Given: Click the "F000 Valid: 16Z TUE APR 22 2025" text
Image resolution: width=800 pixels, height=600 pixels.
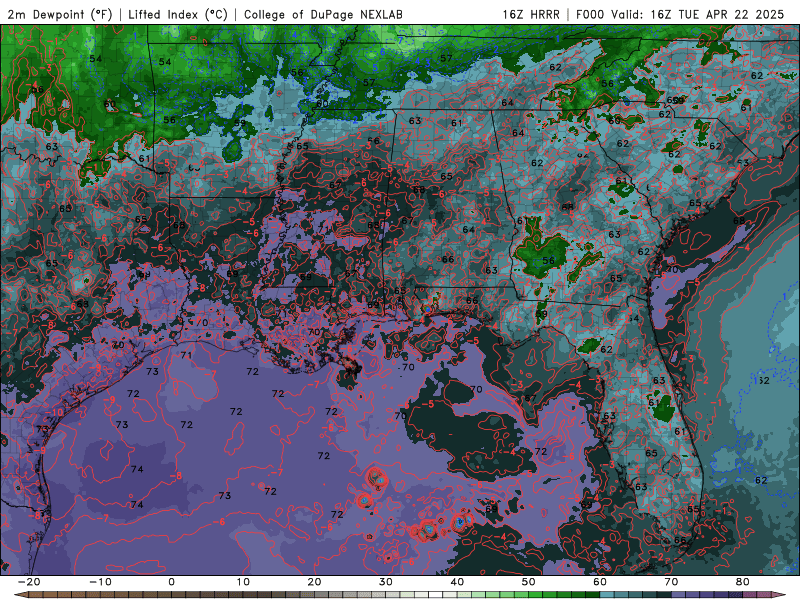Looking at the screenshot, I should click(680, 14).
